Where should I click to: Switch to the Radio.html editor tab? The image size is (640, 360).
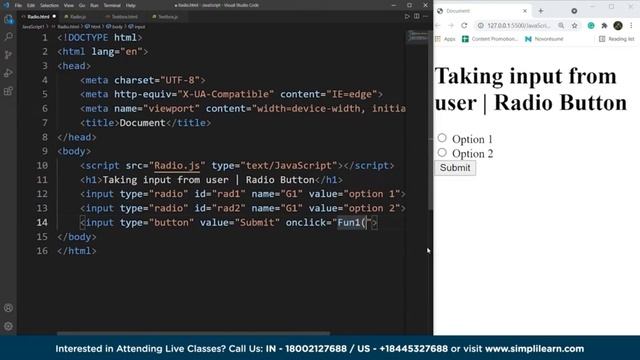pyautogui.click(x=38, y=17)
